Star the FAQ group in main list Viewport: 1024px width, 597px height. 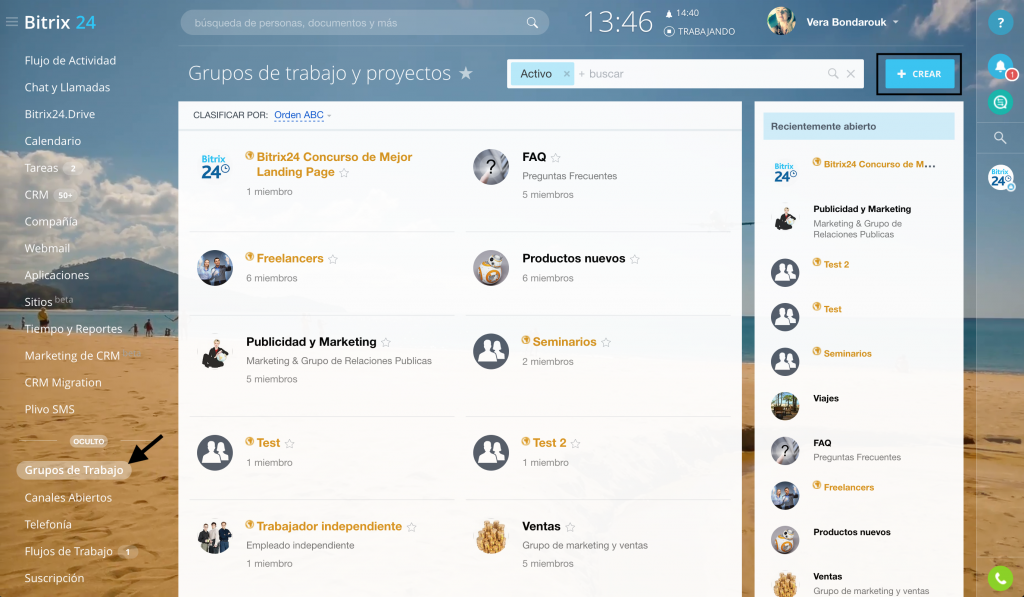[x=556, y=157]
